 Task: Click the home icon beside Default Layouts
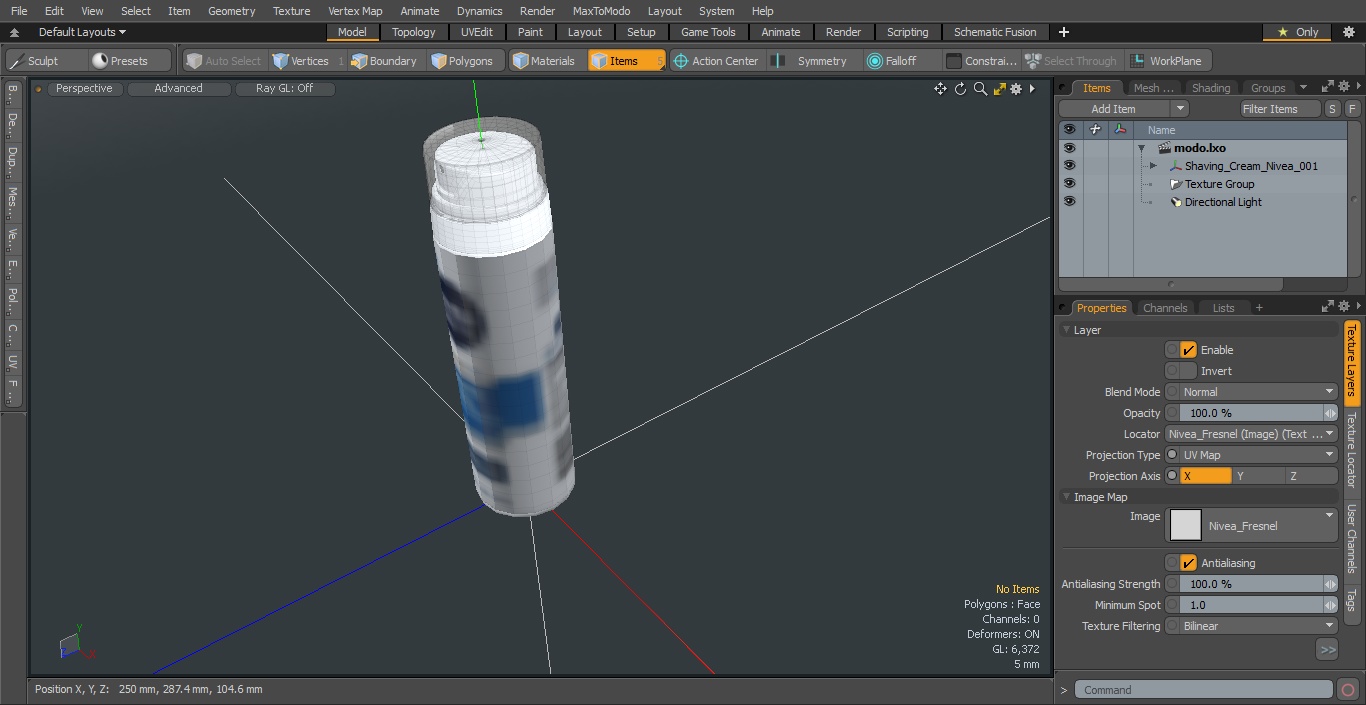coord(14,32)
